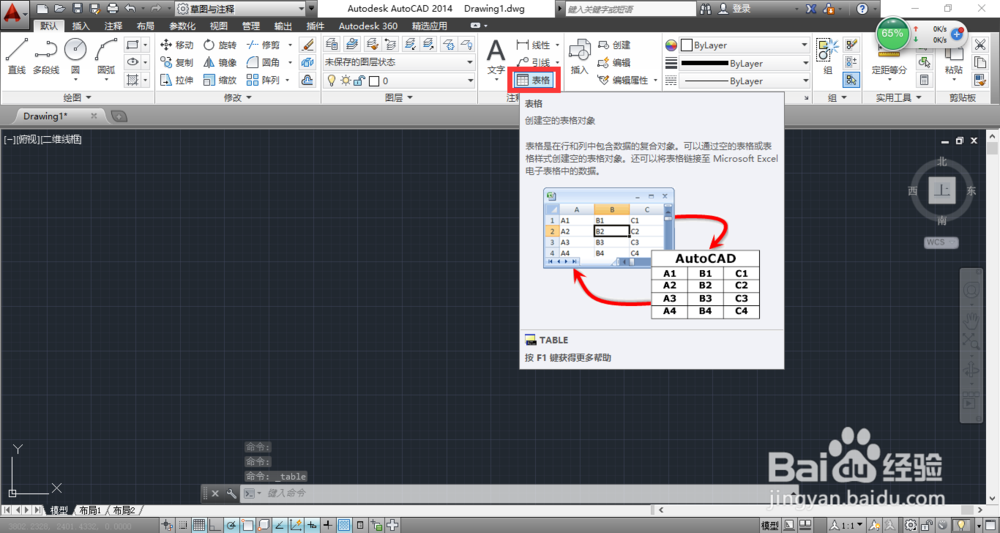The height and width of the screenshot is (533, 1000).
Task: Toggle lineweight display in status bar
Action: 328,525
